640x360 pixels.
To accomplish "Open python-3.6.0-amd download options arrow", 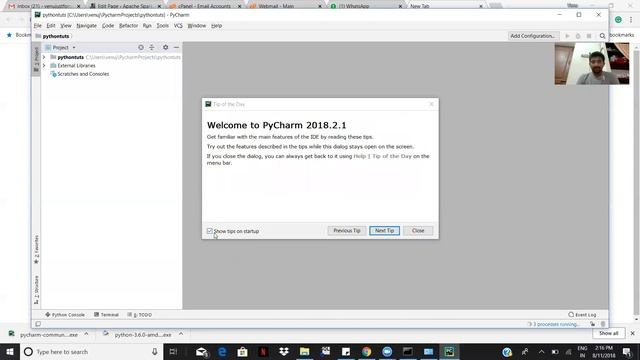I will click(x=181, y=334).
